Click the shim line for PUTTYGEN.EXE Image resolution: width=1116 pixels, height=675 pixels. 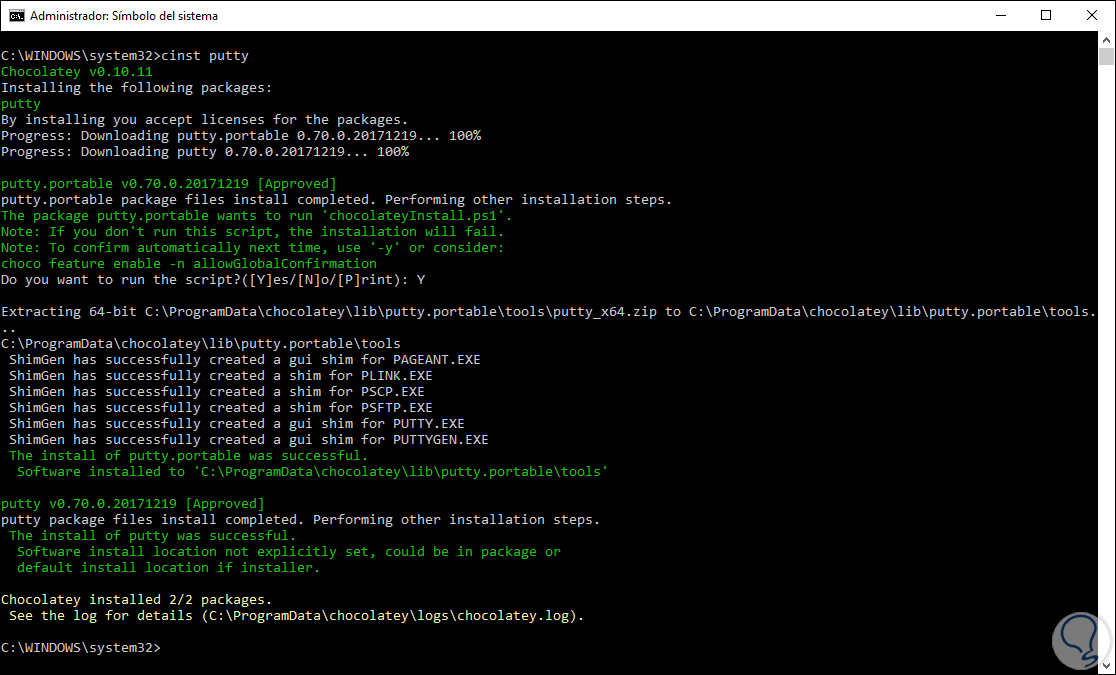coord(248,439)
